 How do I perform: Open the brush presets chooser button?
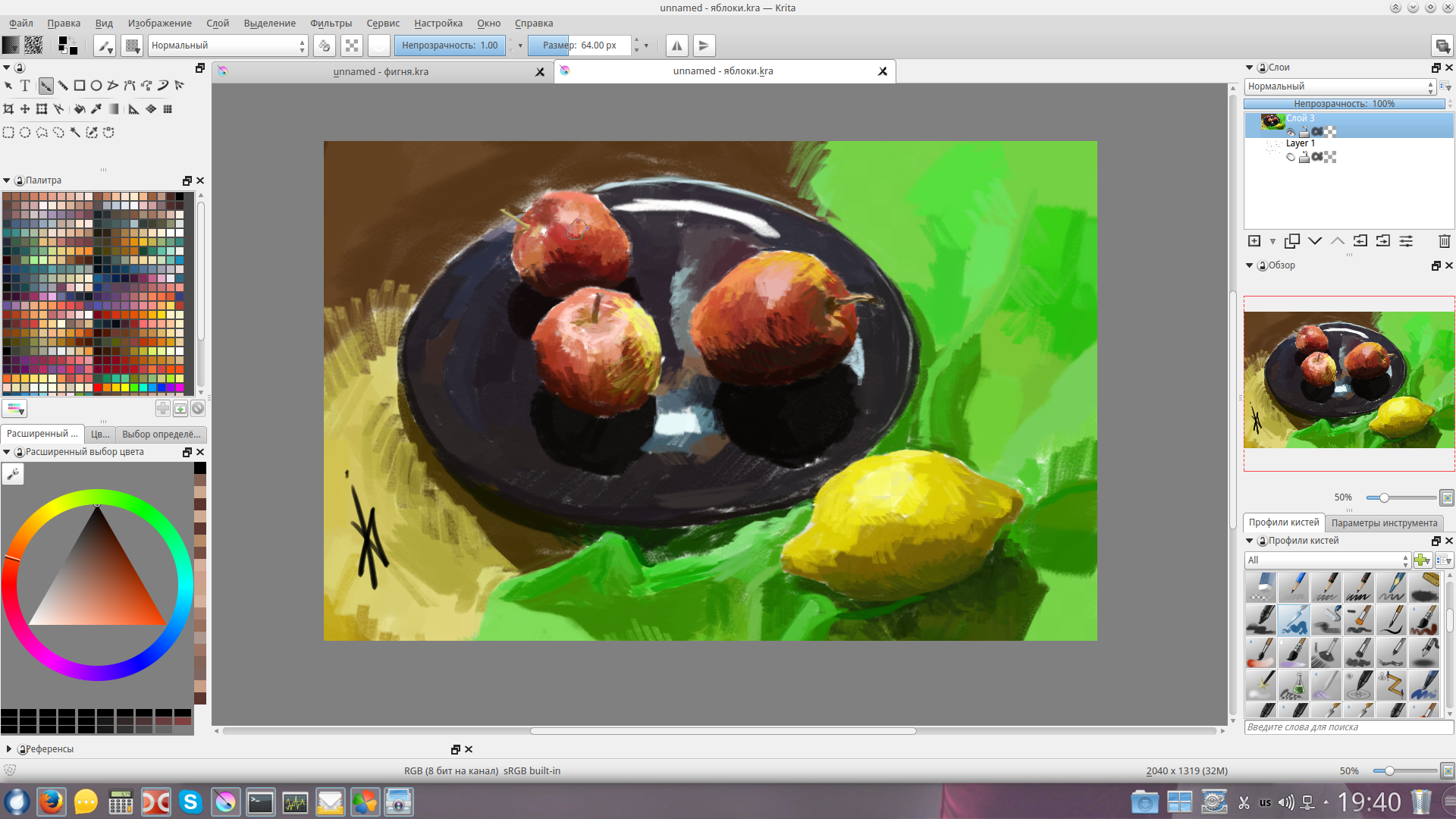[132, 45]
